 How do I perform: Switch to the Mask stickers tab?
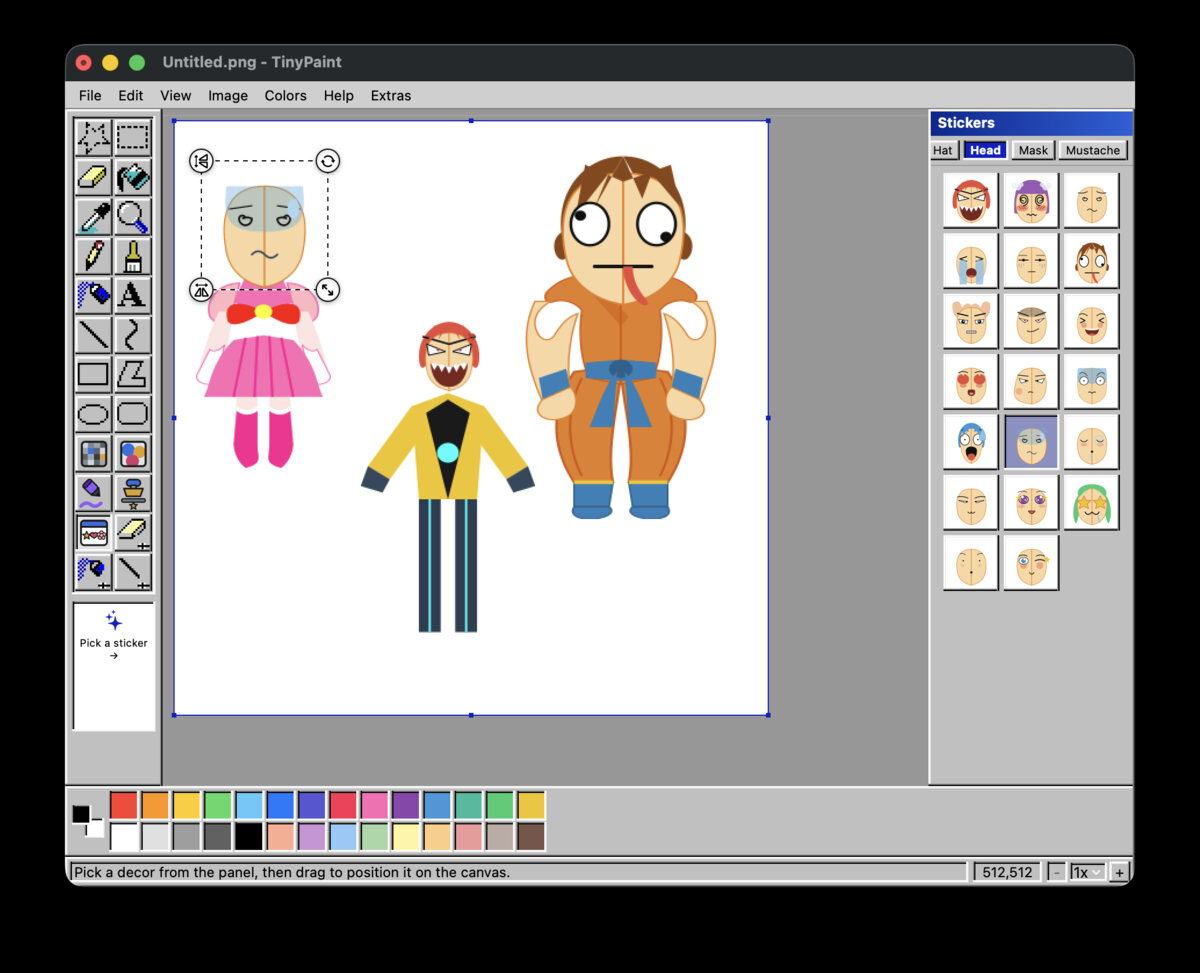1033,150
